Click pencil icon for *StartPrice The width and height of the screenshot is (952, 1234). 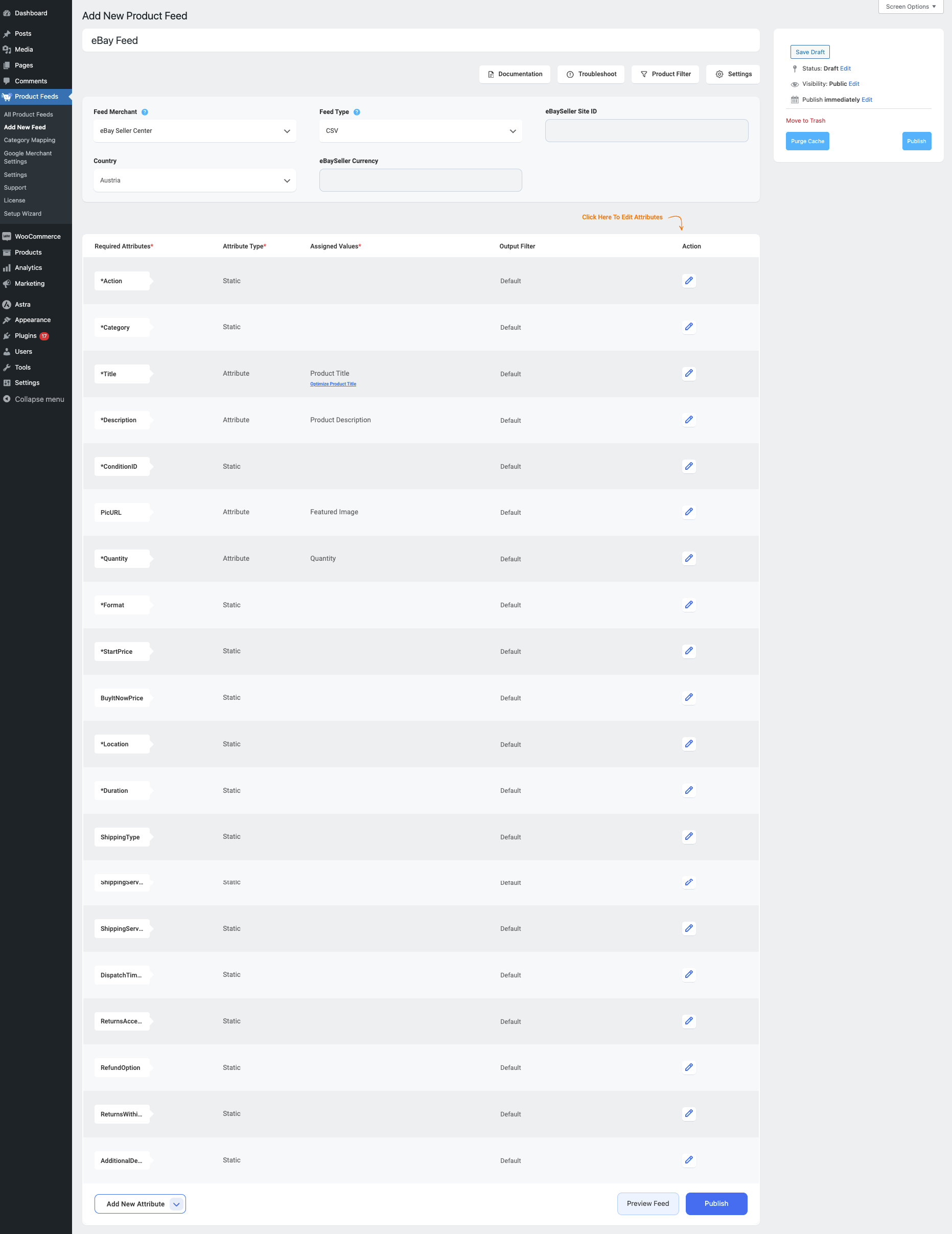(689, 651)
